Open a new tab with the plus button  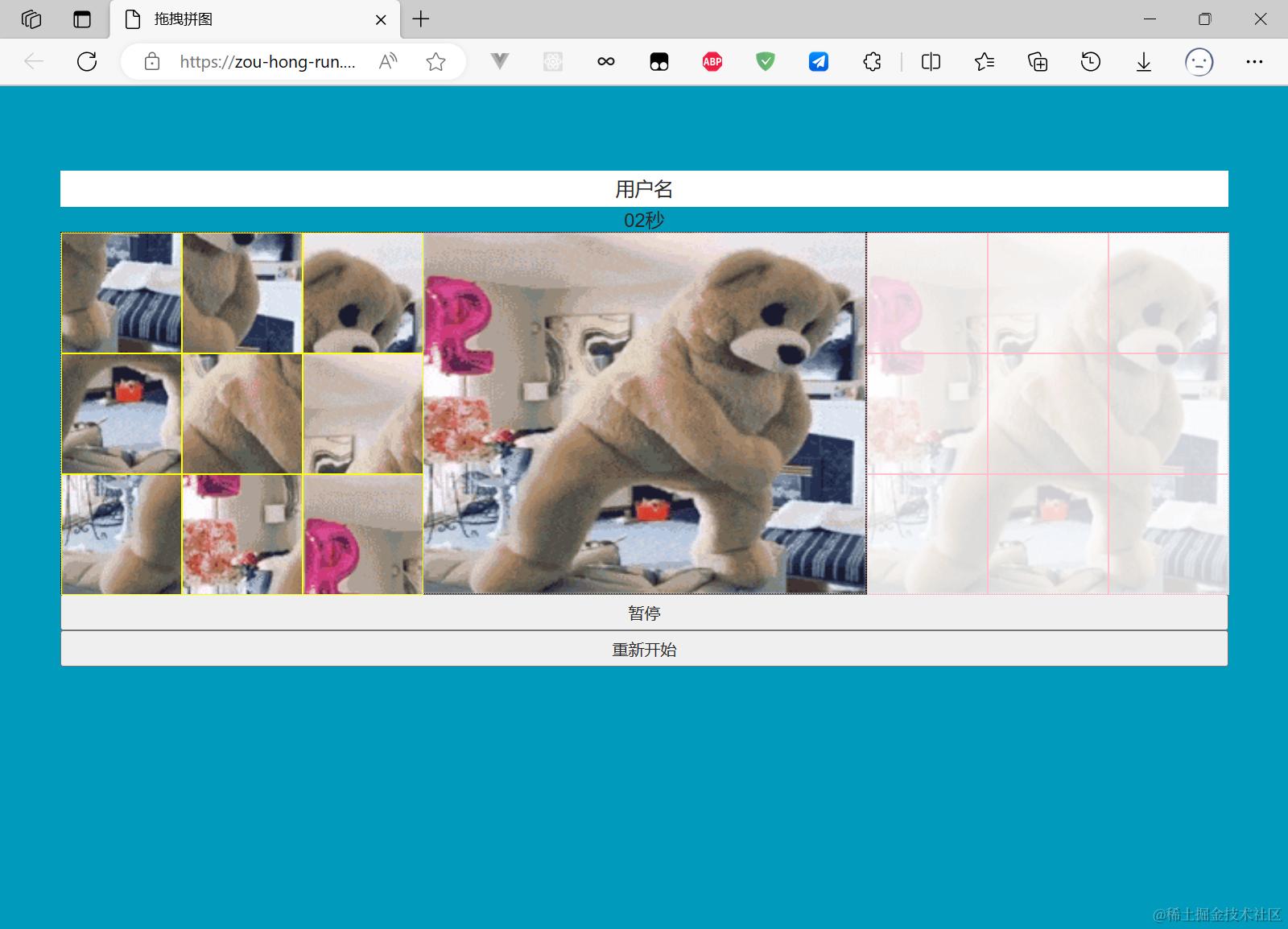pyautogui.click(x=421, y=19)
